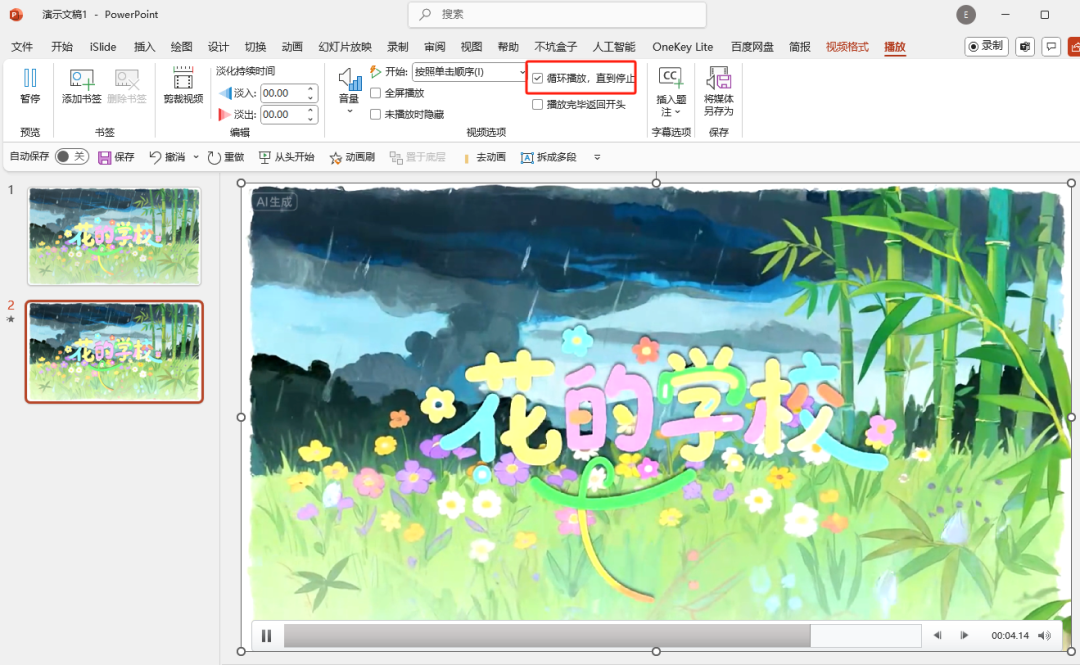Click the video playback progress bar
Screen dimensions: 1080x665
pos(602,635)
